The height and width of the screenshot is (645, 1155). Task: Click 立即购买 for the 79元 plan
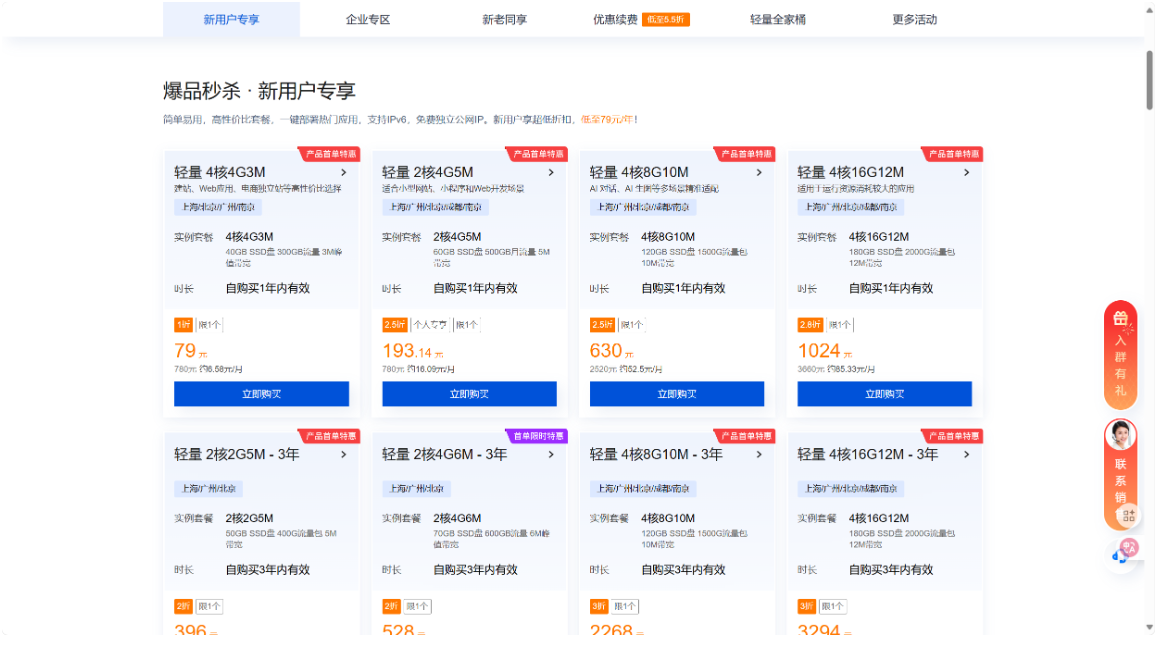coord(261,394)
